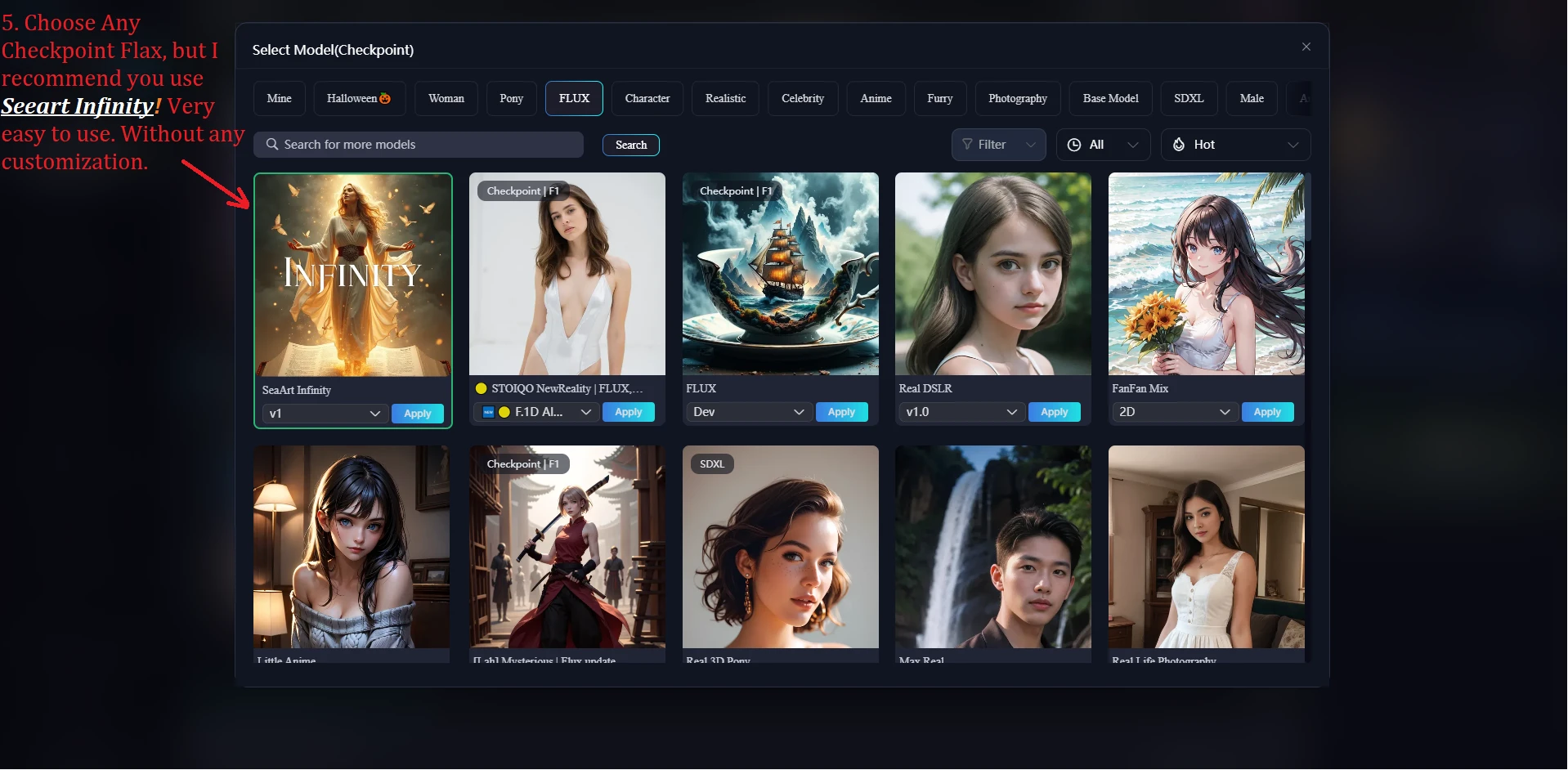Open the Furry tab
Image resolution: width=1568 pixels, height=770 pixels.
(939, 98)
